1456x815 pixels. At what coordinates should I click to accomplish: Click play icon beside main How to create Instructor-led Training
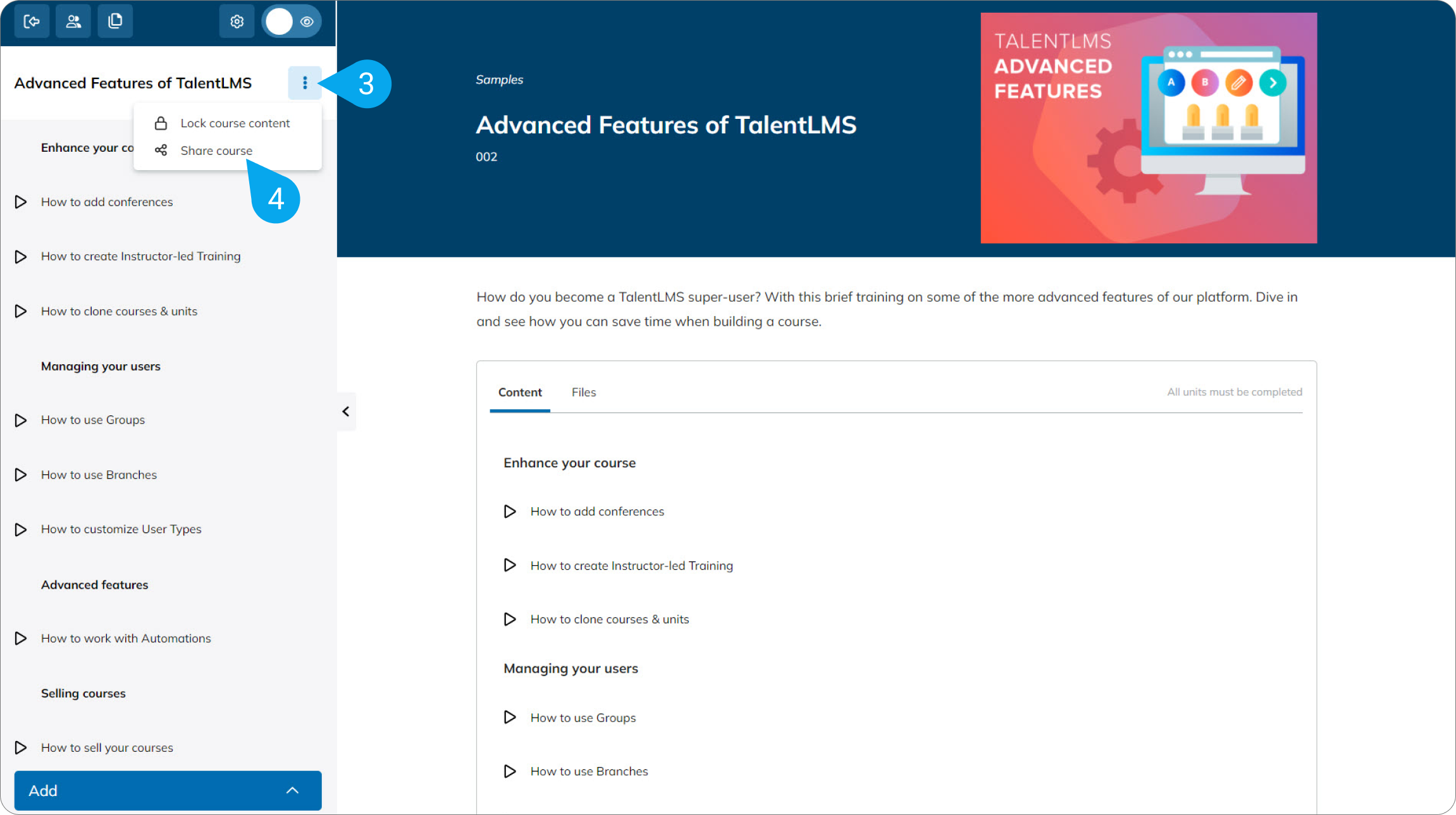tap(510, 565)
